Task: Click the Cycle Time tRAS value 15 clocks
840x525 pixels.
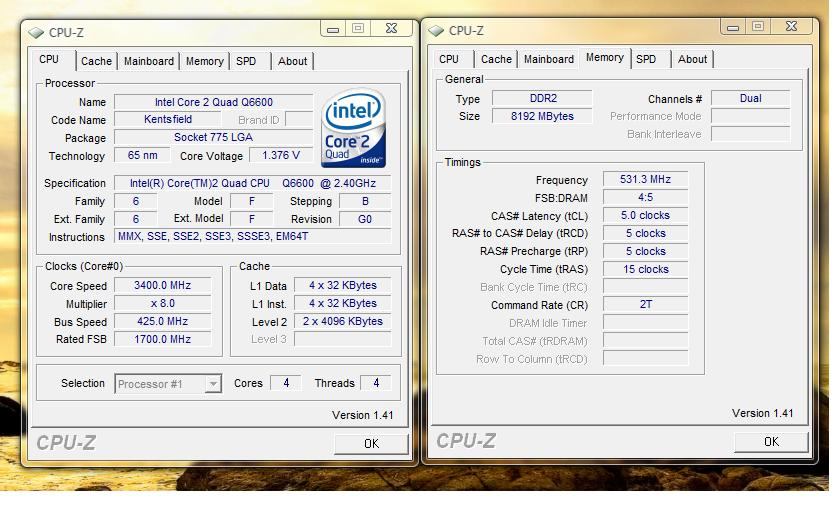Action: (646, 269)
